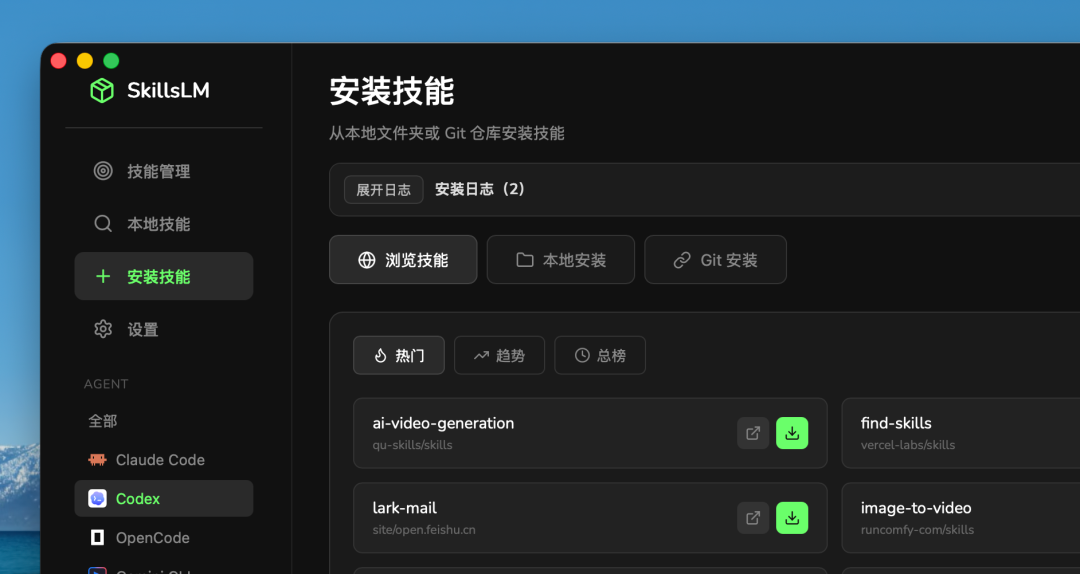Click the vercel-labs/skills source text

[908, 445]
